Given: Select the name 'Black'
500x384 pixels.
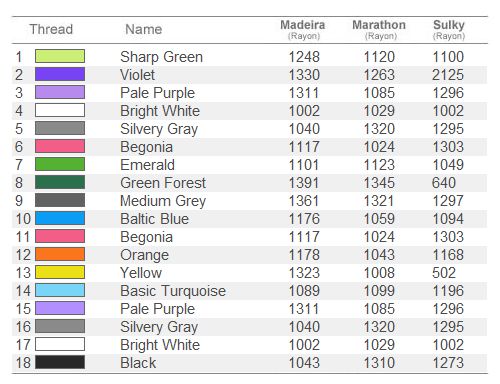Looking at the screenshot, I should click(x=138, y=363).
